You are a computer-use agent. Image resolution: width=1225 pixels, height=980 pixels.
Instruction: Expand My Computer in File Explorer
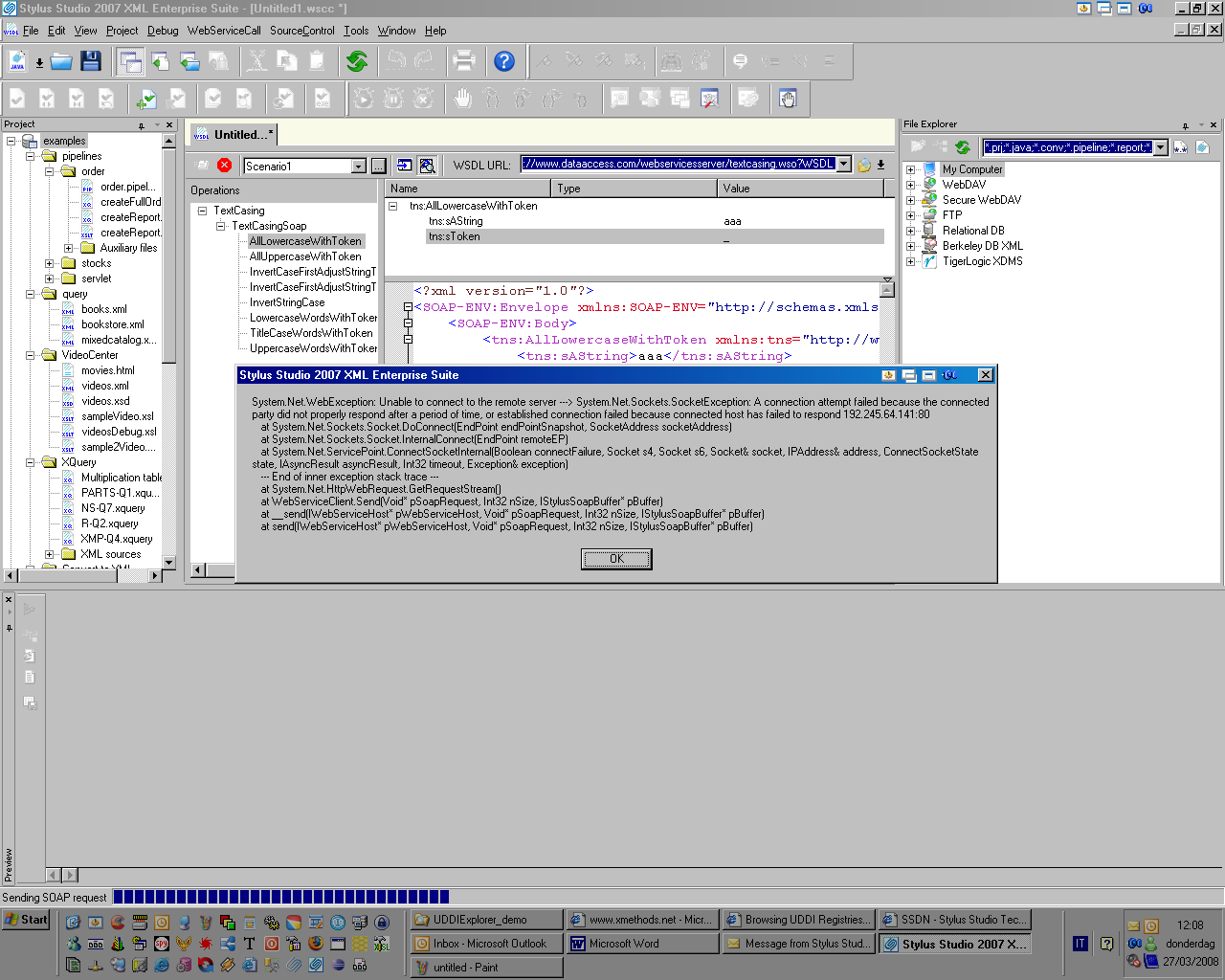tap(910, 169)
